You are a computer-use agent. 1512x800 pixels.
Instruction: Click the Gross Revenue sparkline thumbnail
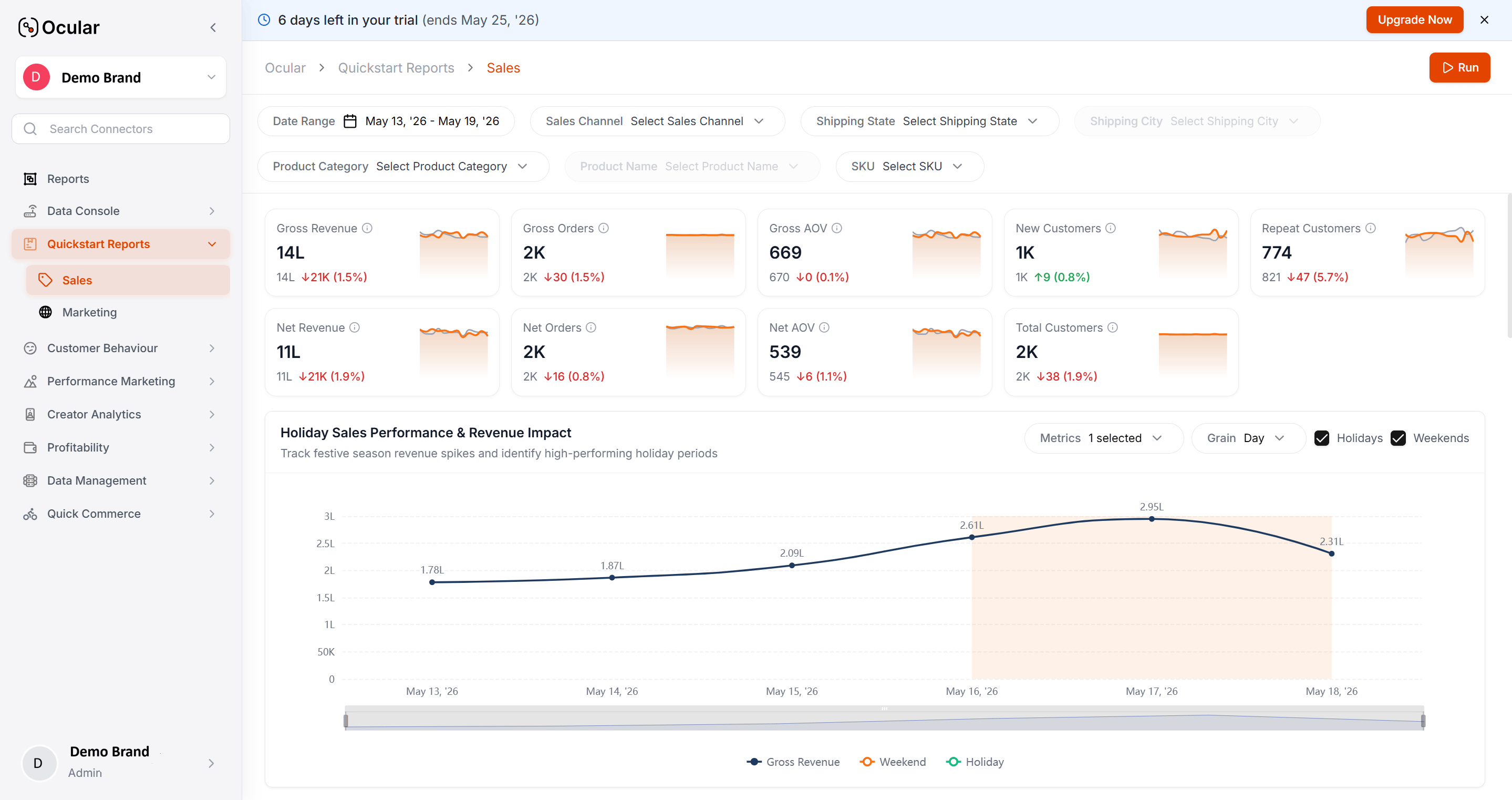coord(454,253)
